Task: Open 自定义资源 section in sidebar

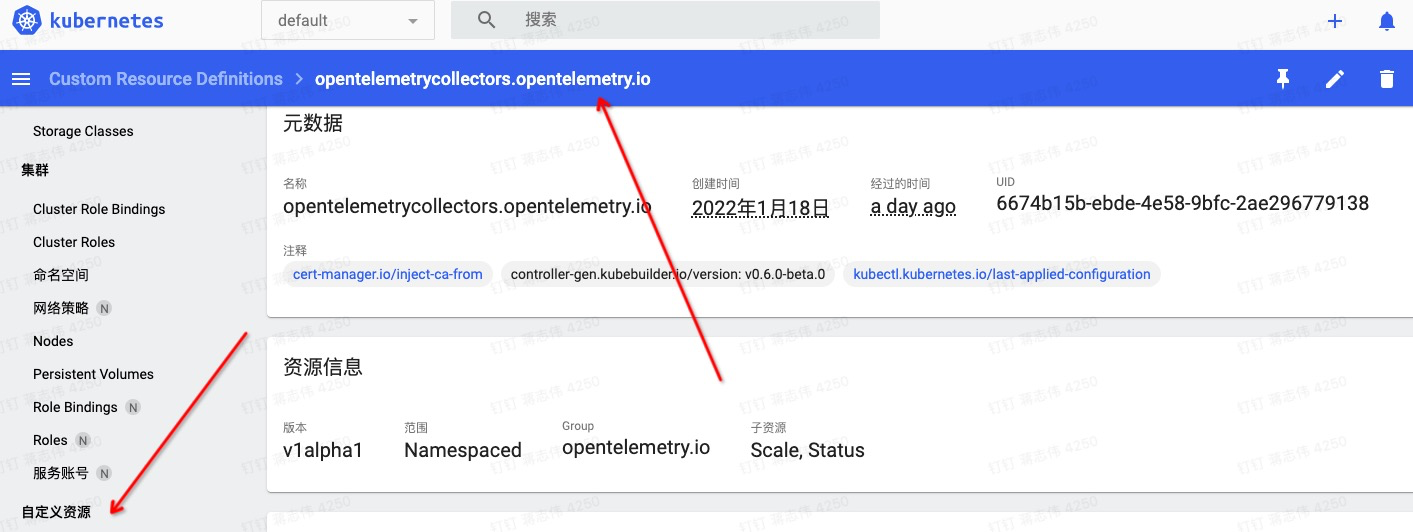Action: 56,512
